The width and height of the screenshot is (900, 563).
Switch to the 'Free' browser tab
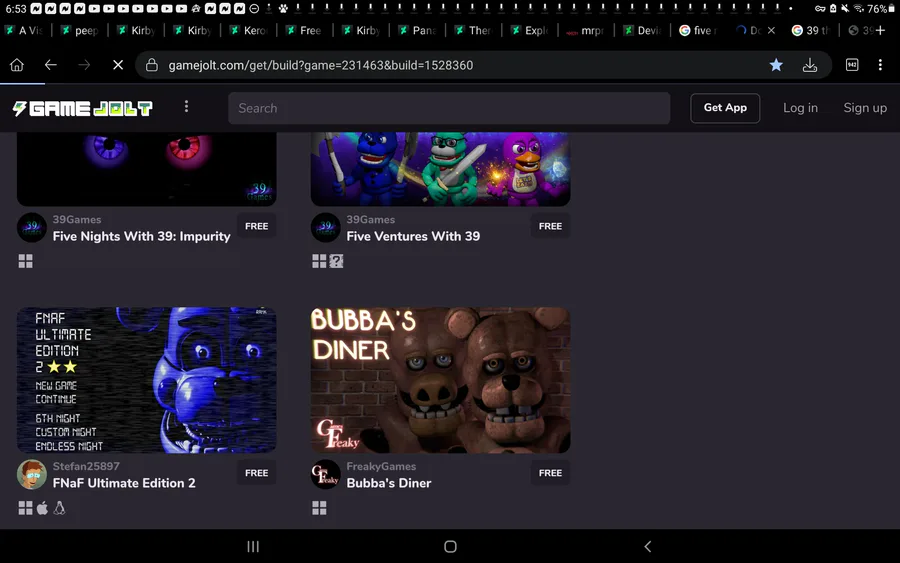coord(305,30)
